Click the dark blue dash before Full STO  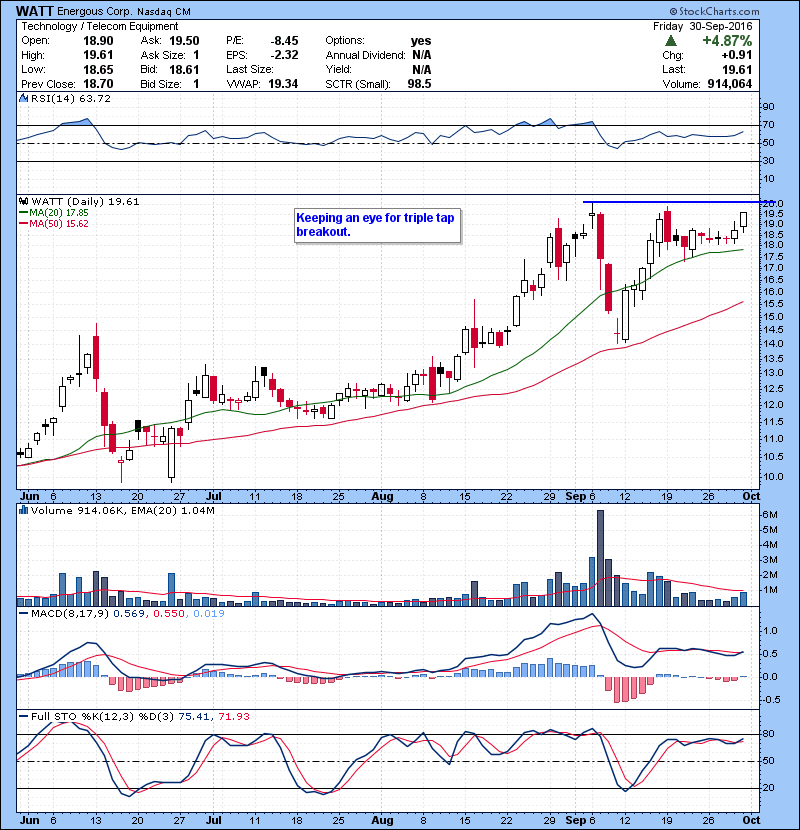click(23, 717)
